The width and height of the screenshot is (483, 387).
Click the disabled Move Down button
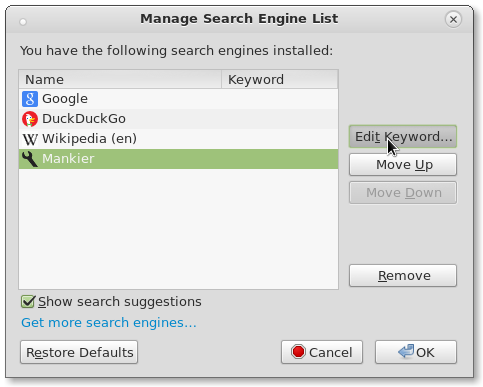[x=403, y=193]
